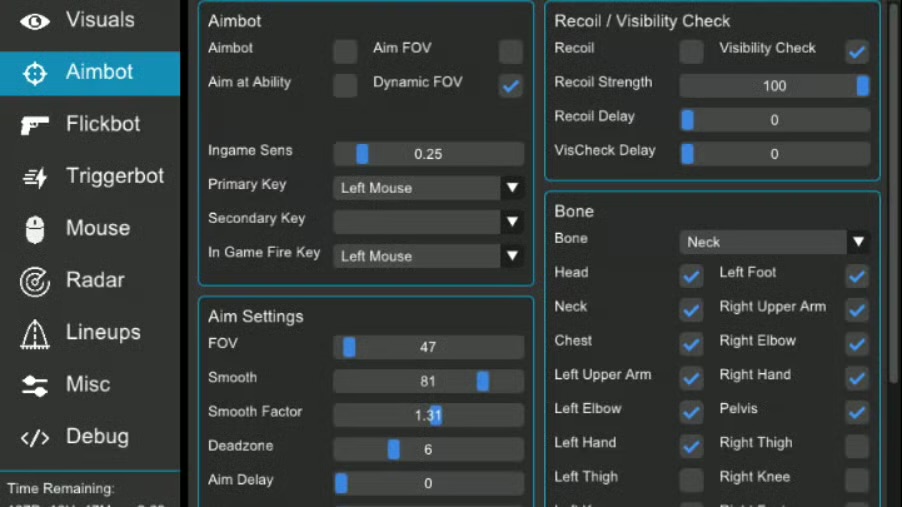Image resolution: width=902 pixels, height=507 pixels.
Task: Uncheck the Dynamic FOV checkbox
Action: pos(511,86)
